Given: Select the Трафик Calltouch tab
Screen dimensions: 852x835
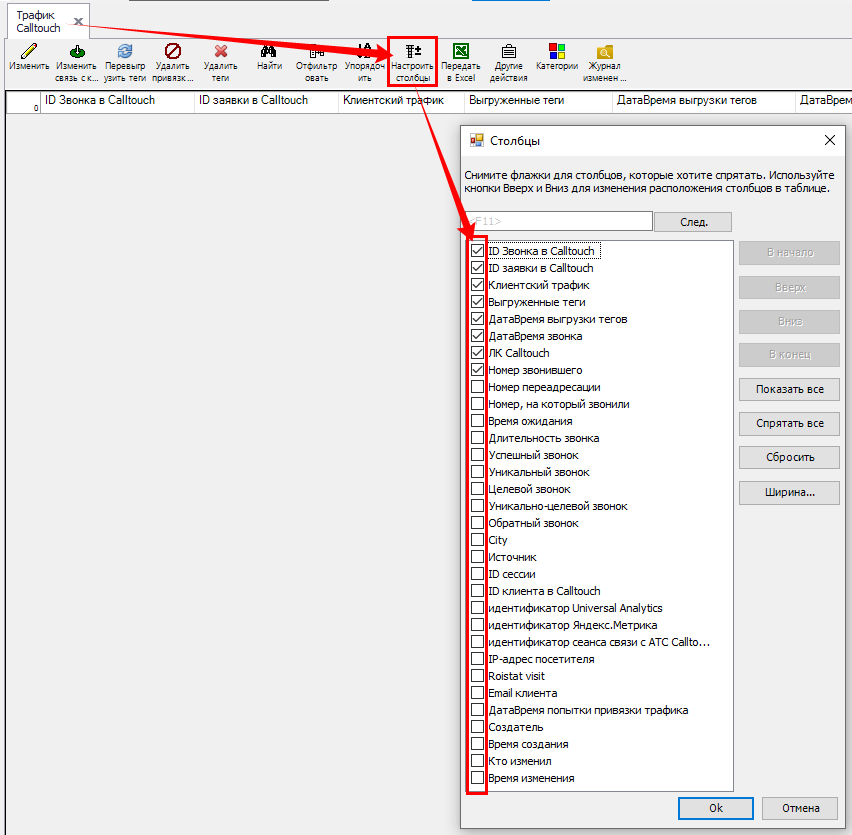Looking at the screenshot, I should [x=38, y=22].
